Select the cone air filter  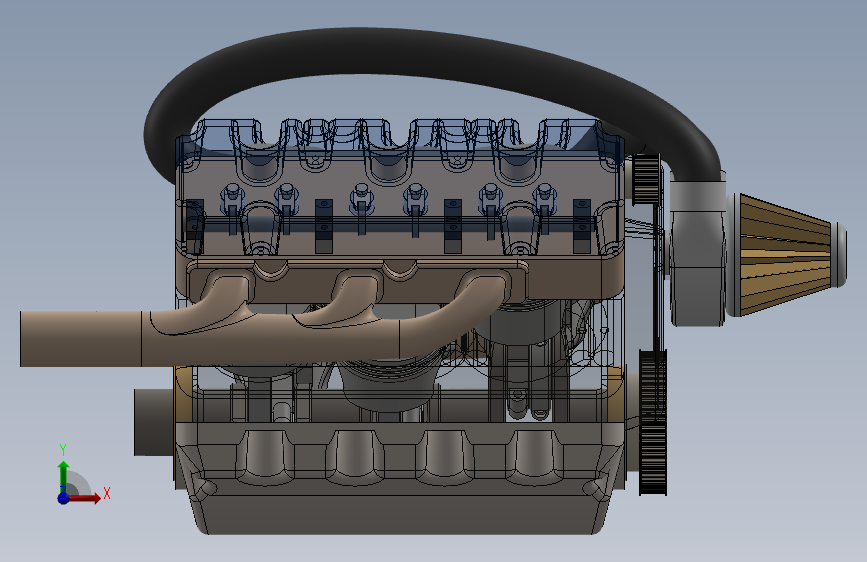[x=787, y=255]
